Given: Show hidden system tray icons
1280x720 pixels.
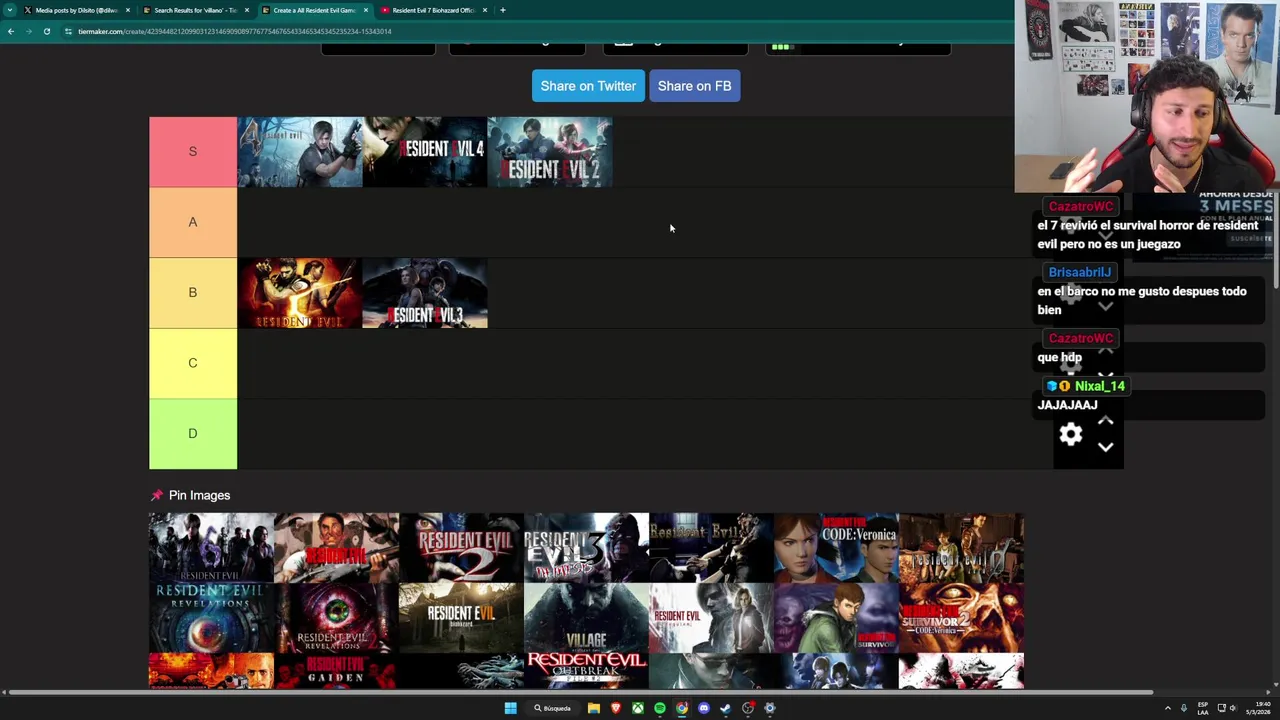Looking at the screenshot, I should (1167, 708).
